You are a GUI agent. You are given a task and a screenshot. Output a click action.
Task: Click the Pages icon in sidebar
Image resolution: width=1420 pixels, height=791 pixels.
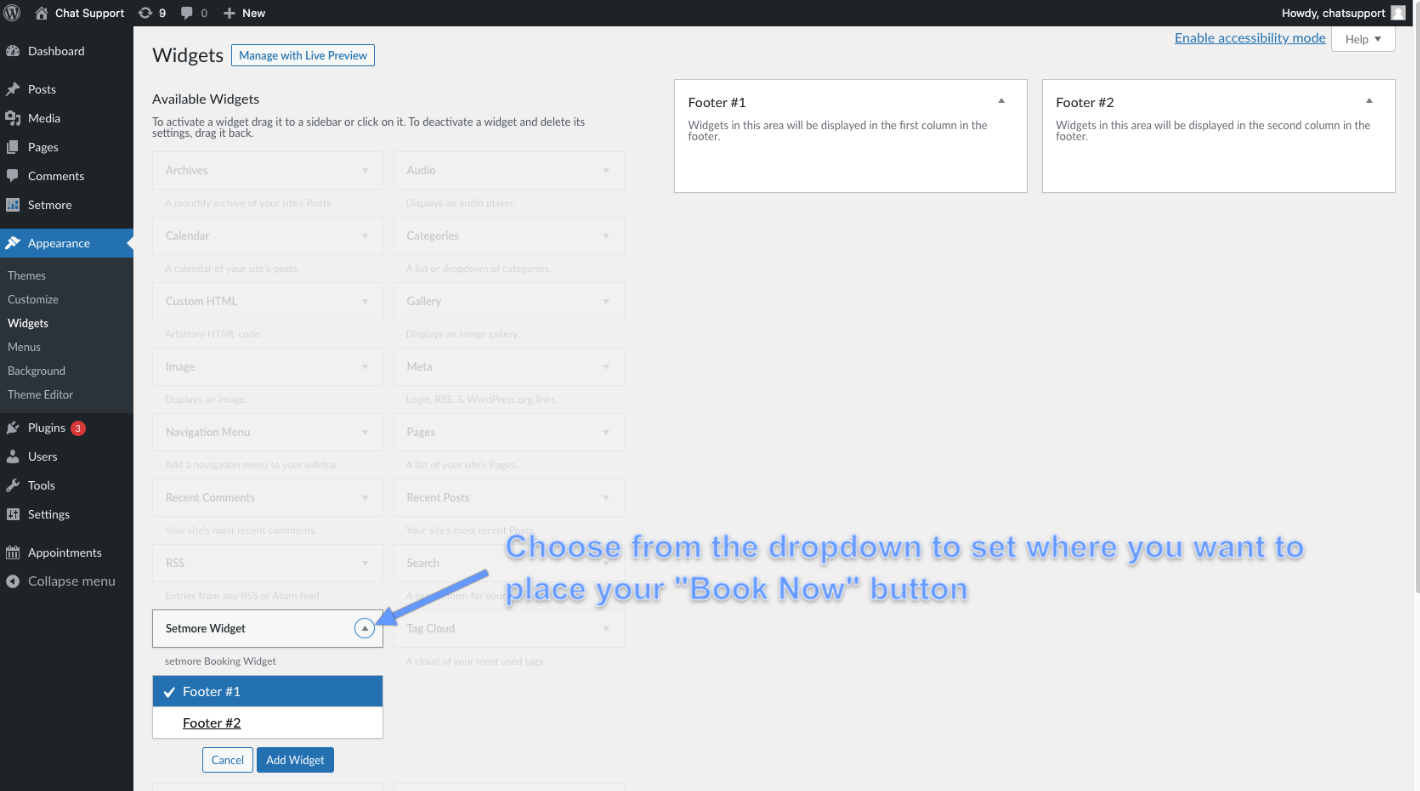point(13,147)
